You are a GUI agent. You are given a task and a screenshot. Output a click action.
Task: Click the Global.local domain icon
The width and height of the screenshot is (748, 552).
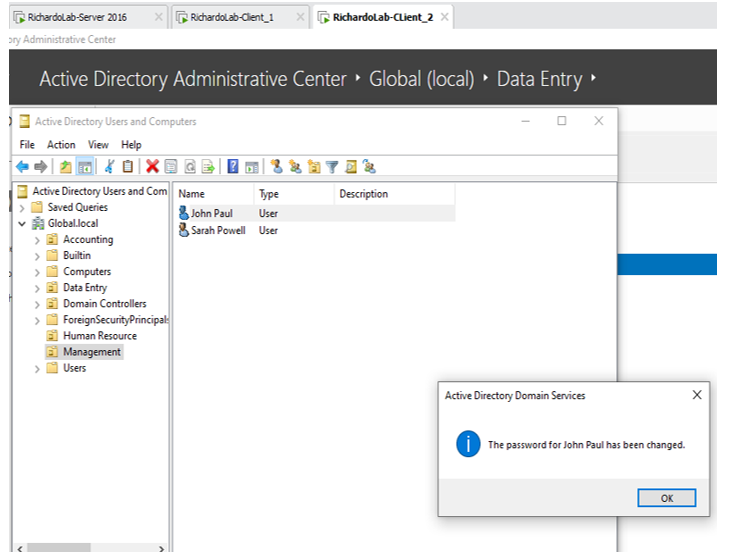tap(38, 223)
